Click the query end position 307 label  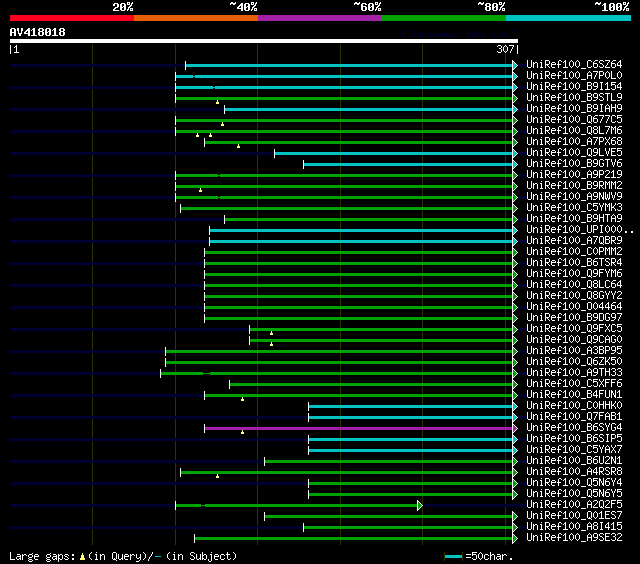[505, 49]
